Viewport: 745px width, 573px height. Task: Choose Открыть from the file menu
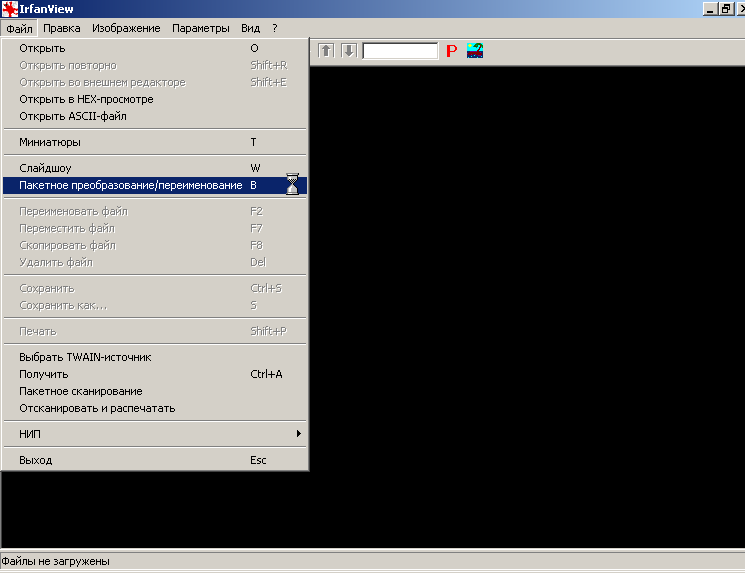(155, 48)
